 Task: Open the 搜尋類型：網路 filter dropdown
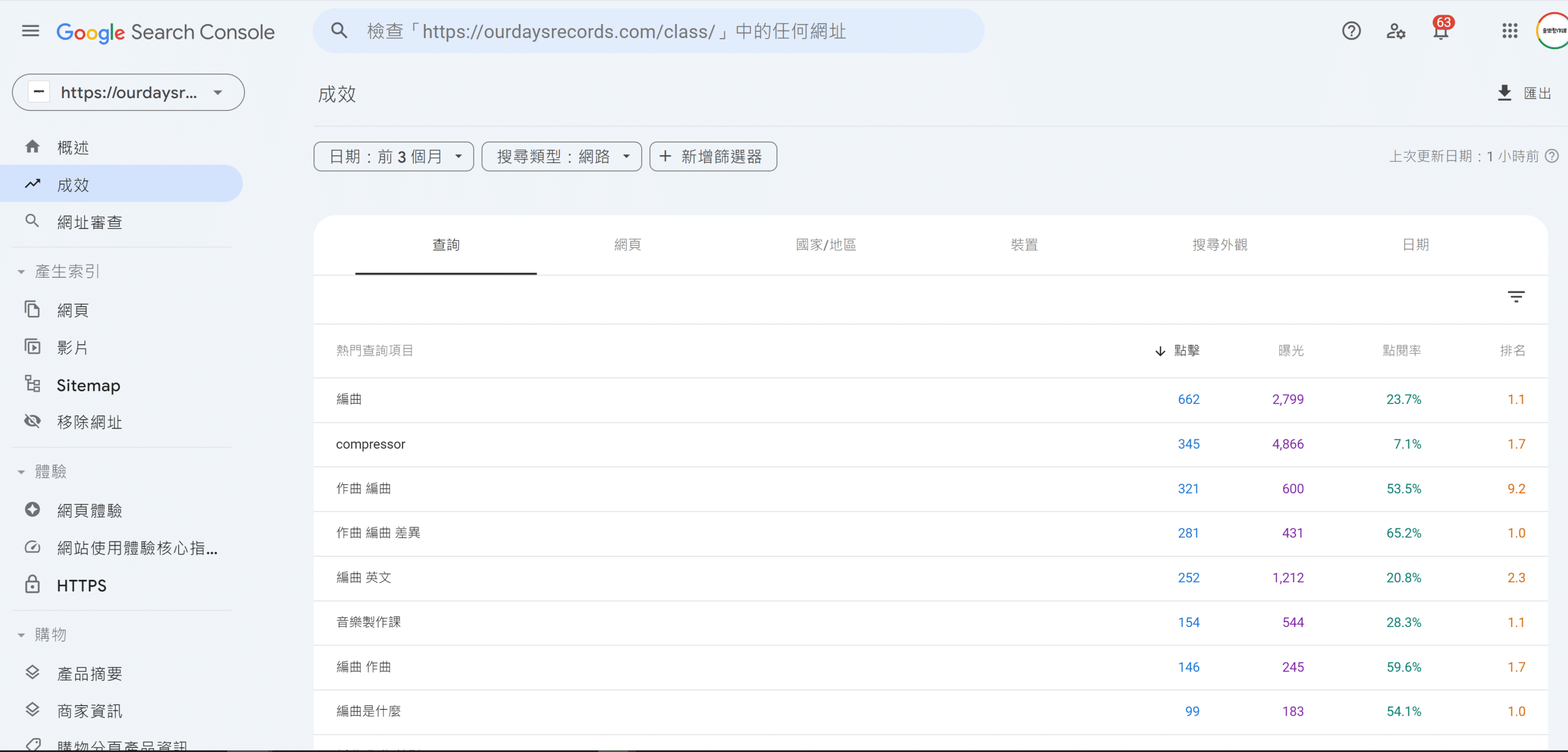(561, 157)
